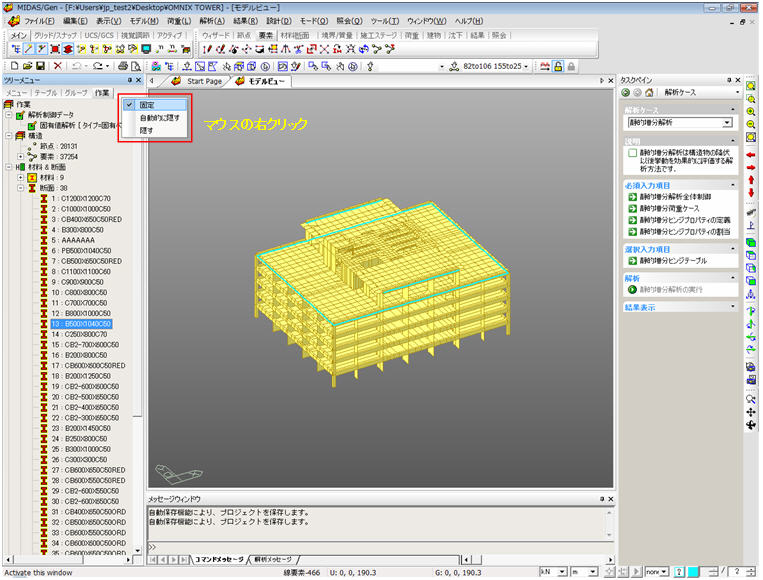Collapse the 必須入力項目 section in task pane
This screenshot has height=580, width=763.
coord(732,185)
